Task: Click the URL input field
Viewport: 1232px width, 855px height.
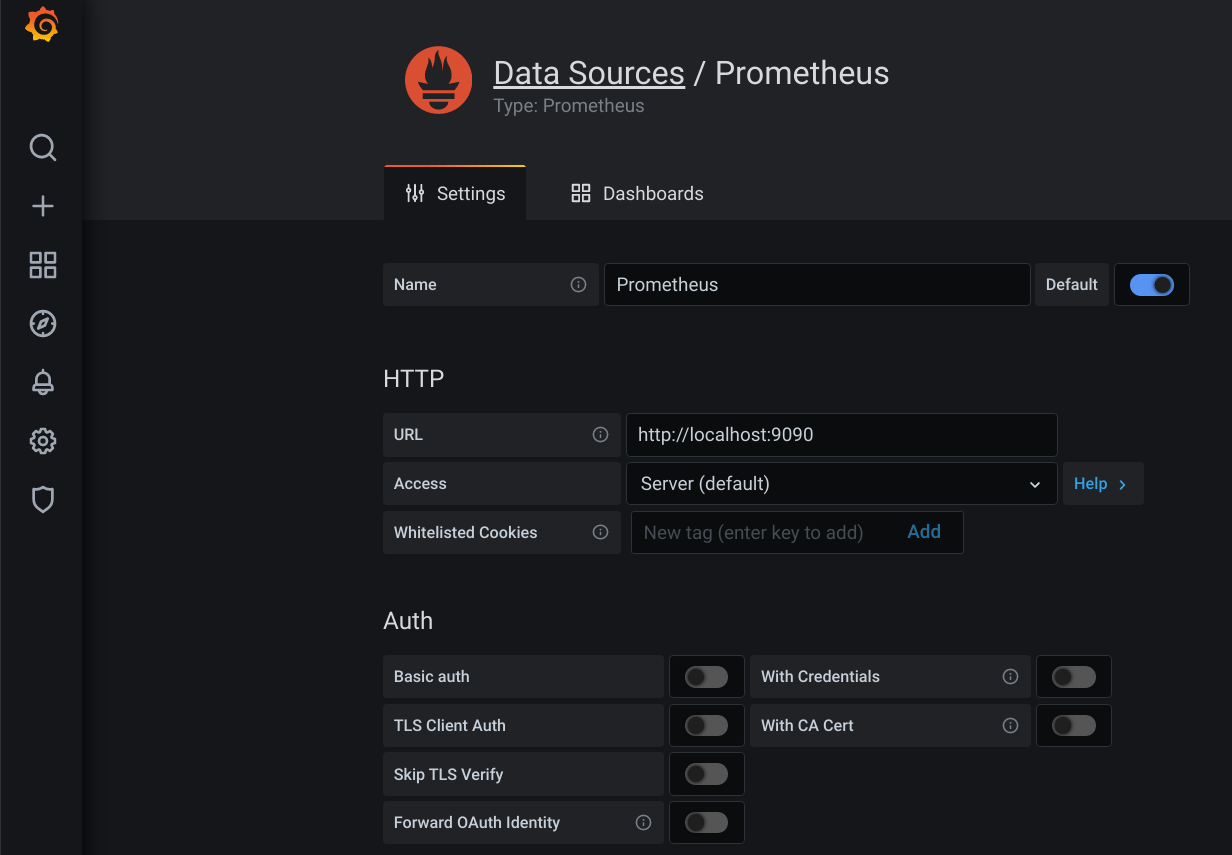Action: coord(842,435)
